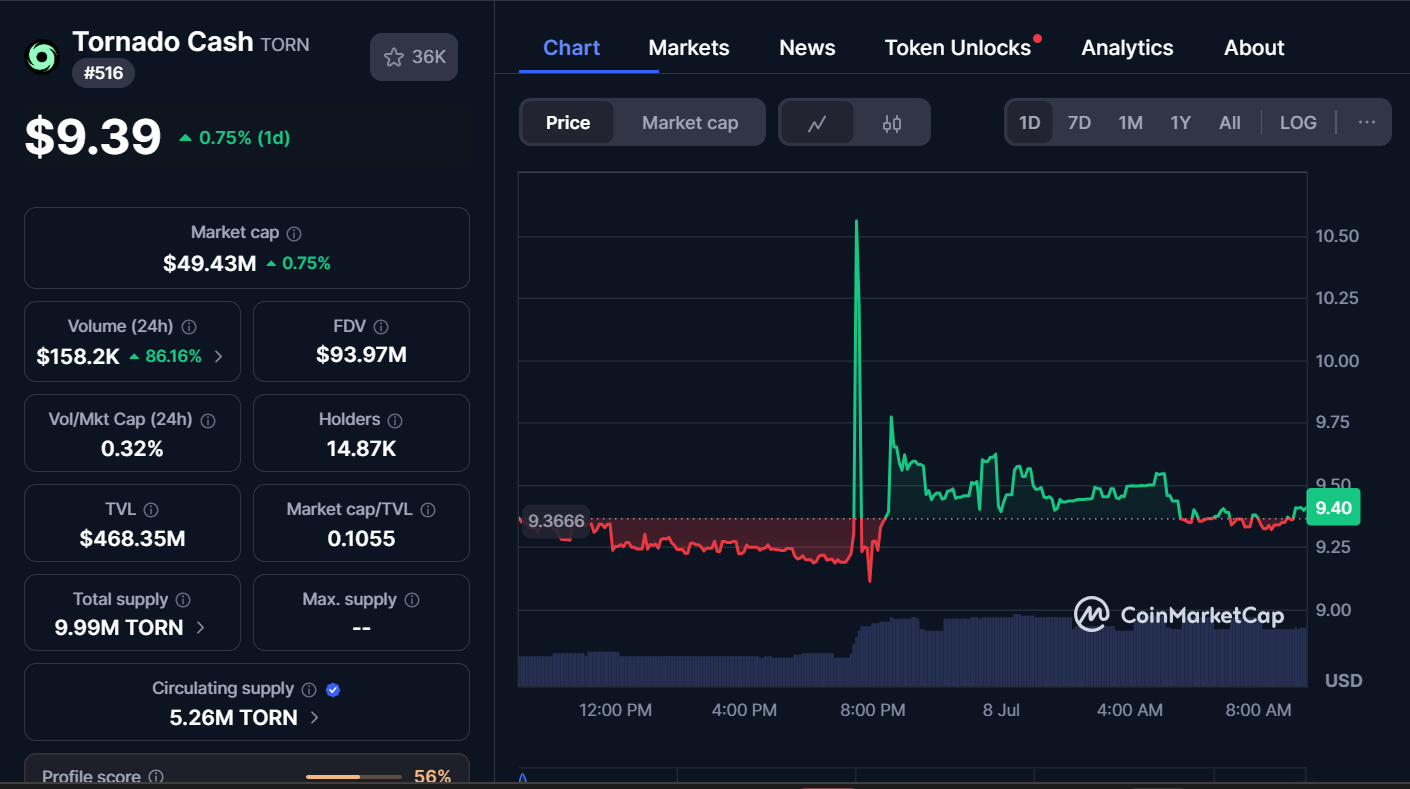Click info icon next to TVL

coord(151,510)
